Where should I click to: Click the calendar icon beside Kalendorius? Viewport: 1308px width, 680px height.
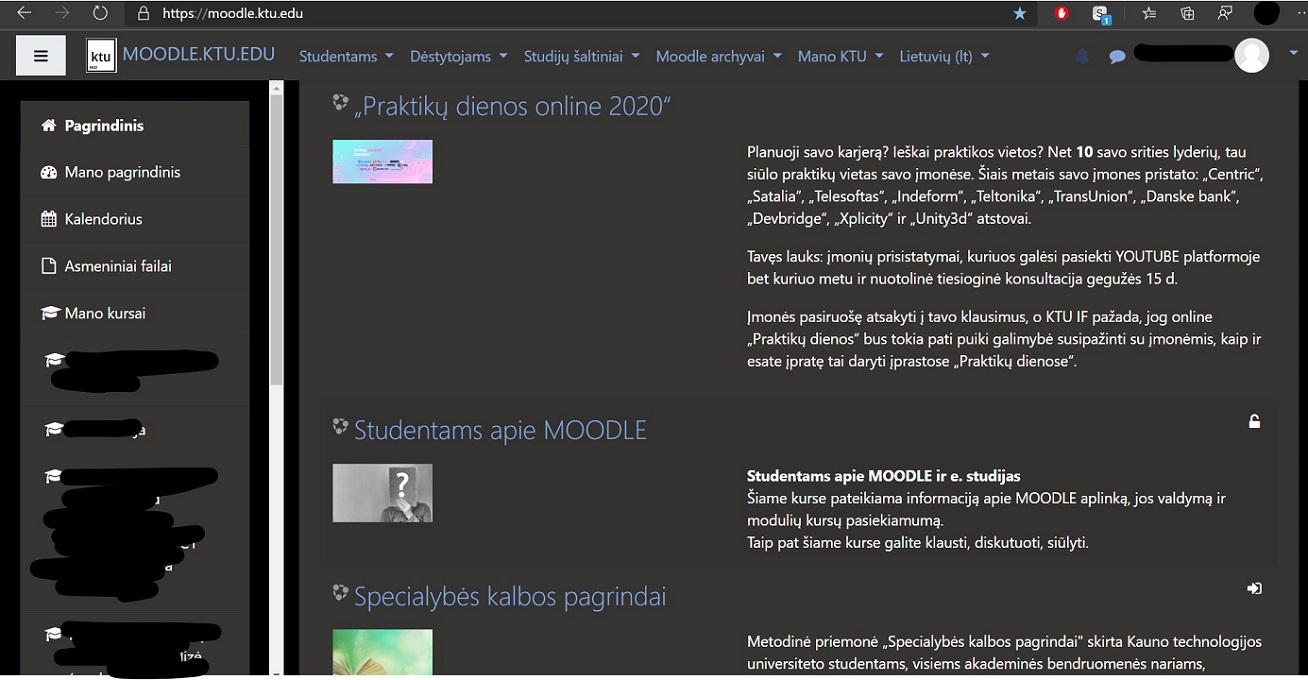click(48, 219)
